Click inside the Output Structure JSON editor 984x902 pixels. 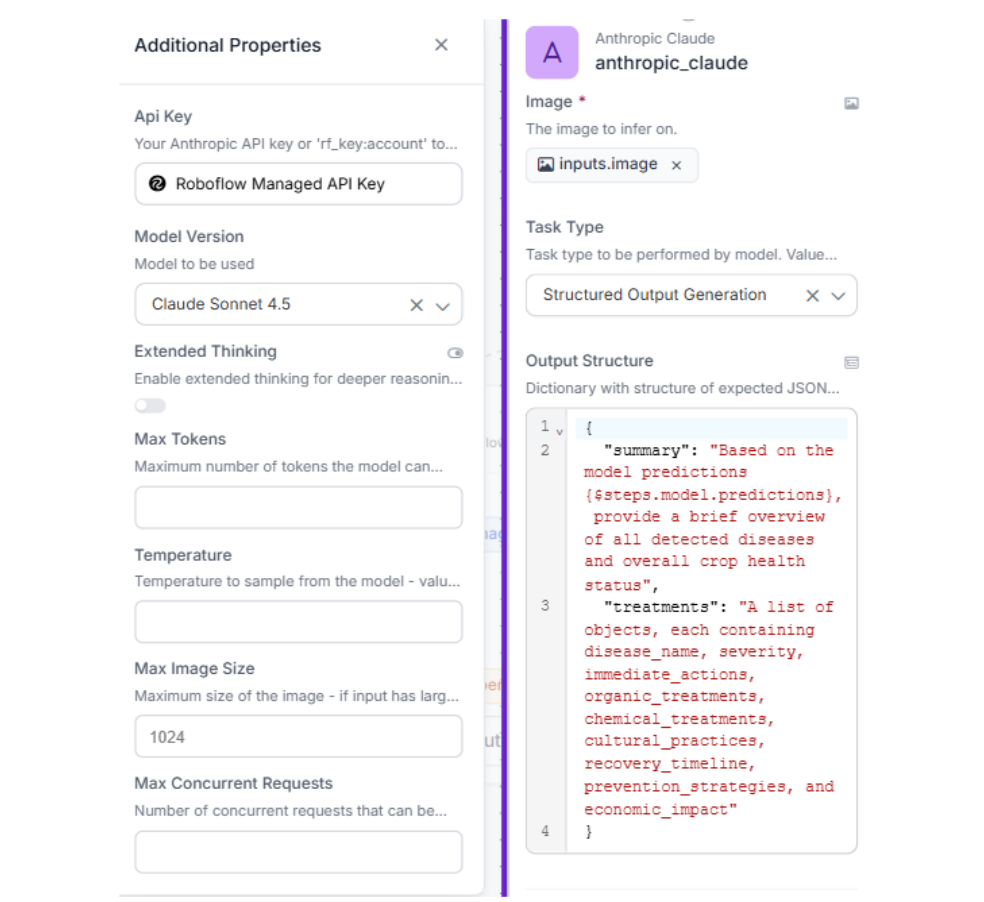tap(709, 630)
